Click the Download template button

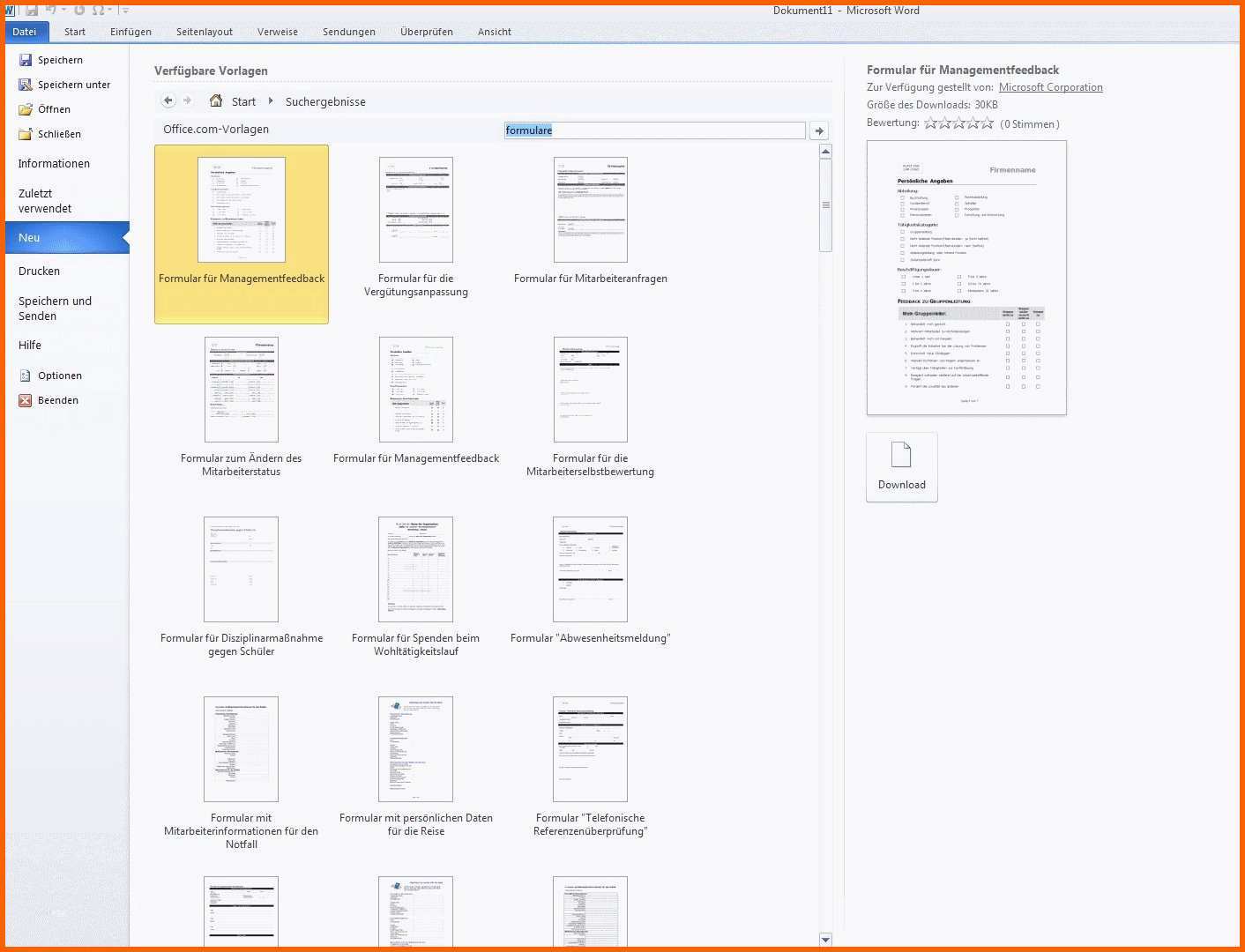coord(901,466)
